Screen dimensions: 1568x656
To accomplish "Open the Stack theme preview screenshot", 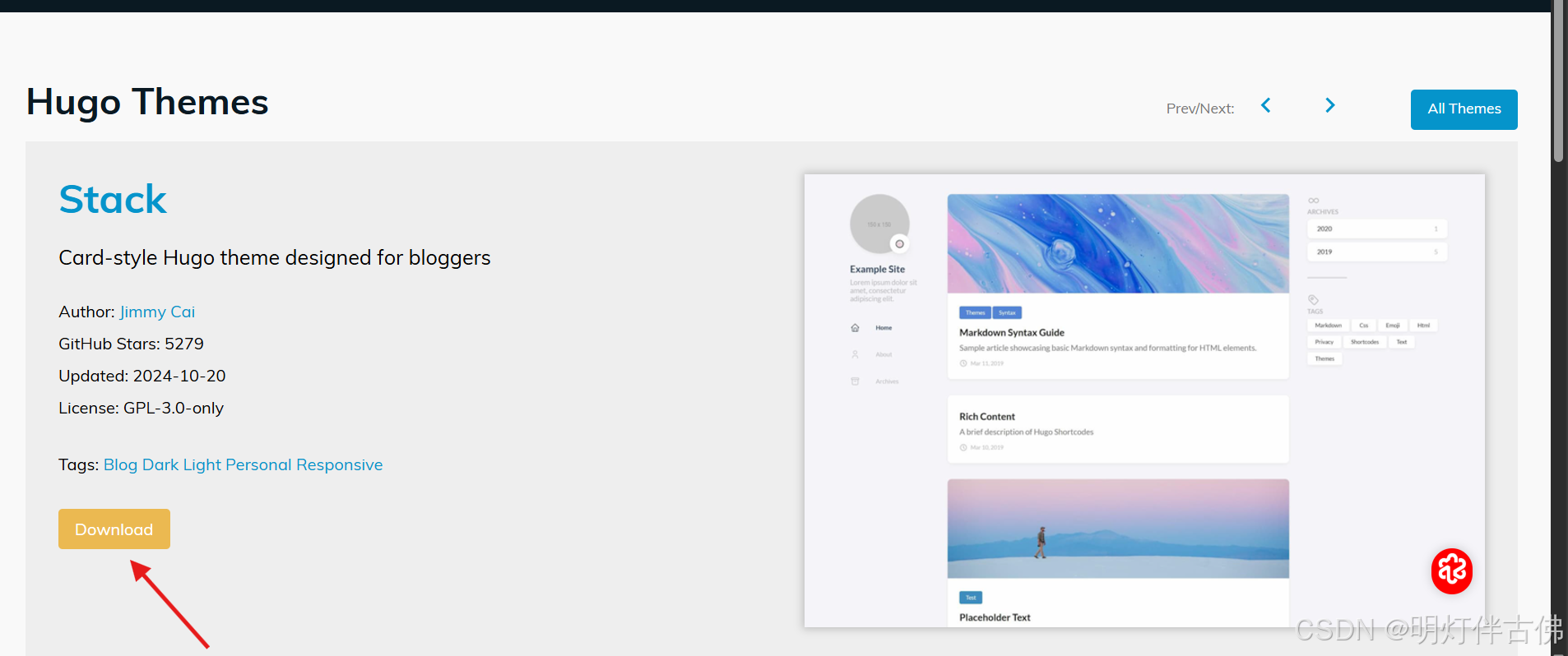I will click(1144, 400).
